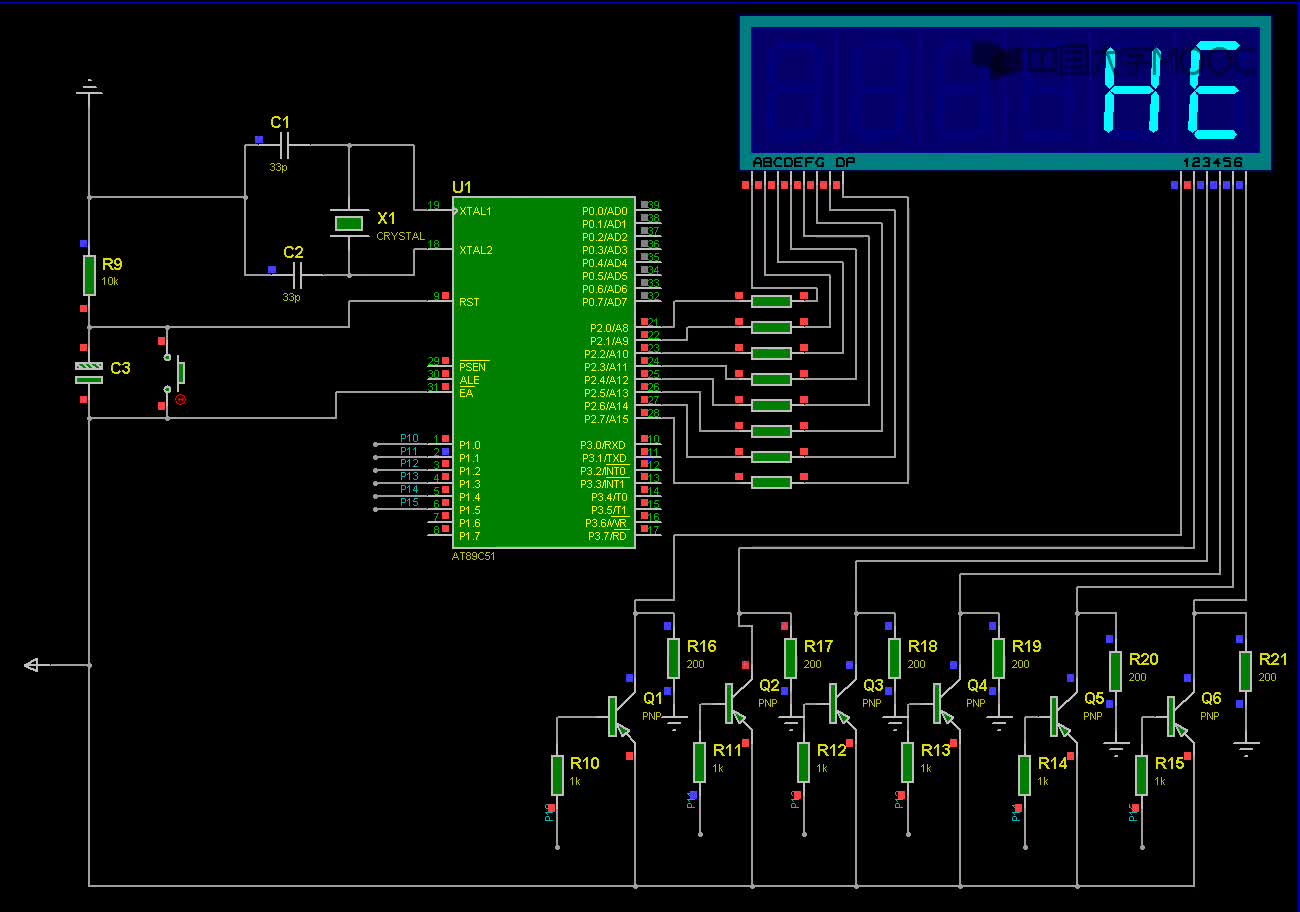Click the CRYSTAL value text

[400, 236]
